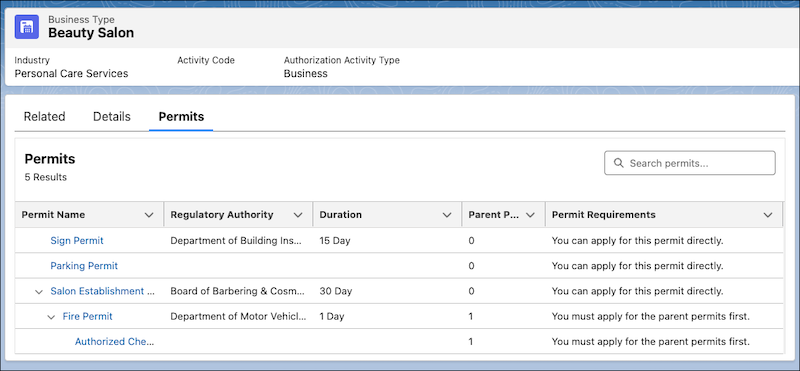Click the 5 Results count text
The height and width of the screenshot is (371, 800).
(46, 177)
